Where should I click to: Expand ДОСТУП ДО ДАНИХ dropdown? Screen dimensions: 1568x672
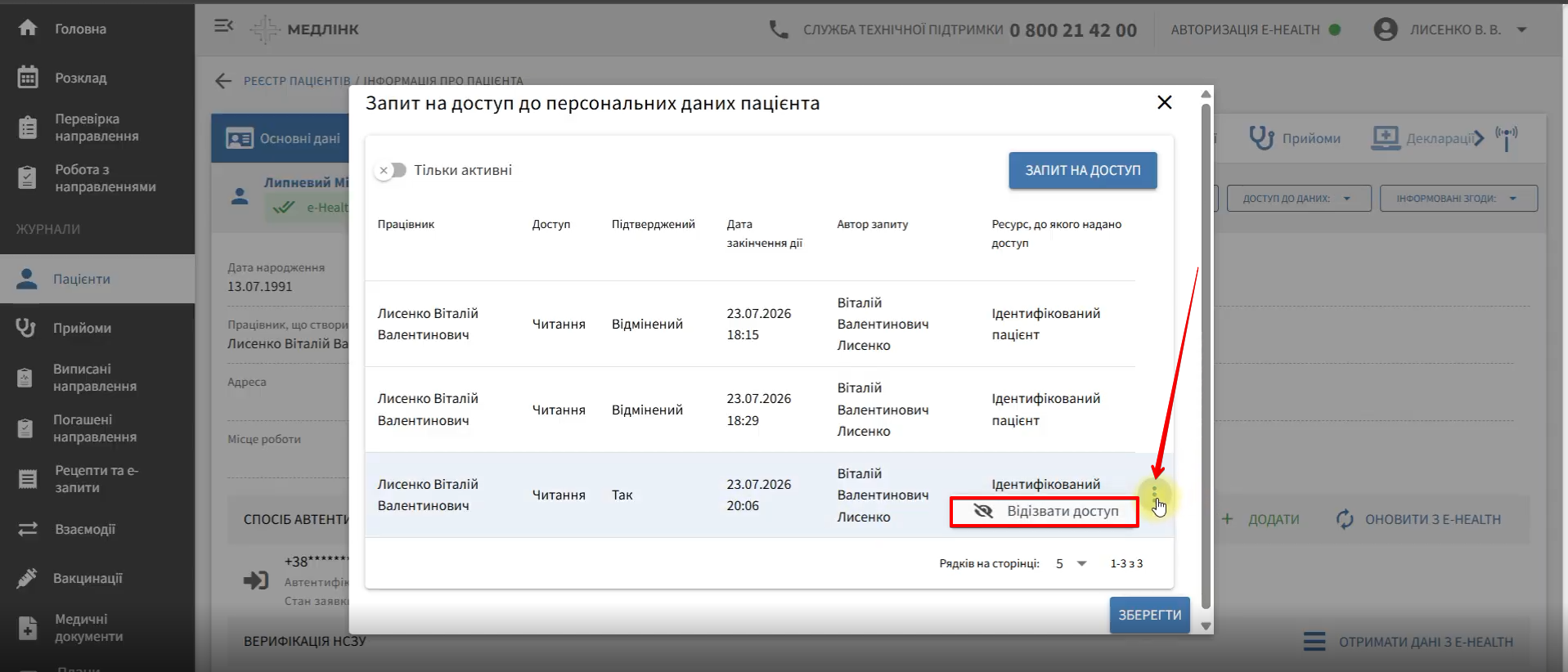pyautogui.click(x=1298, y=198)
